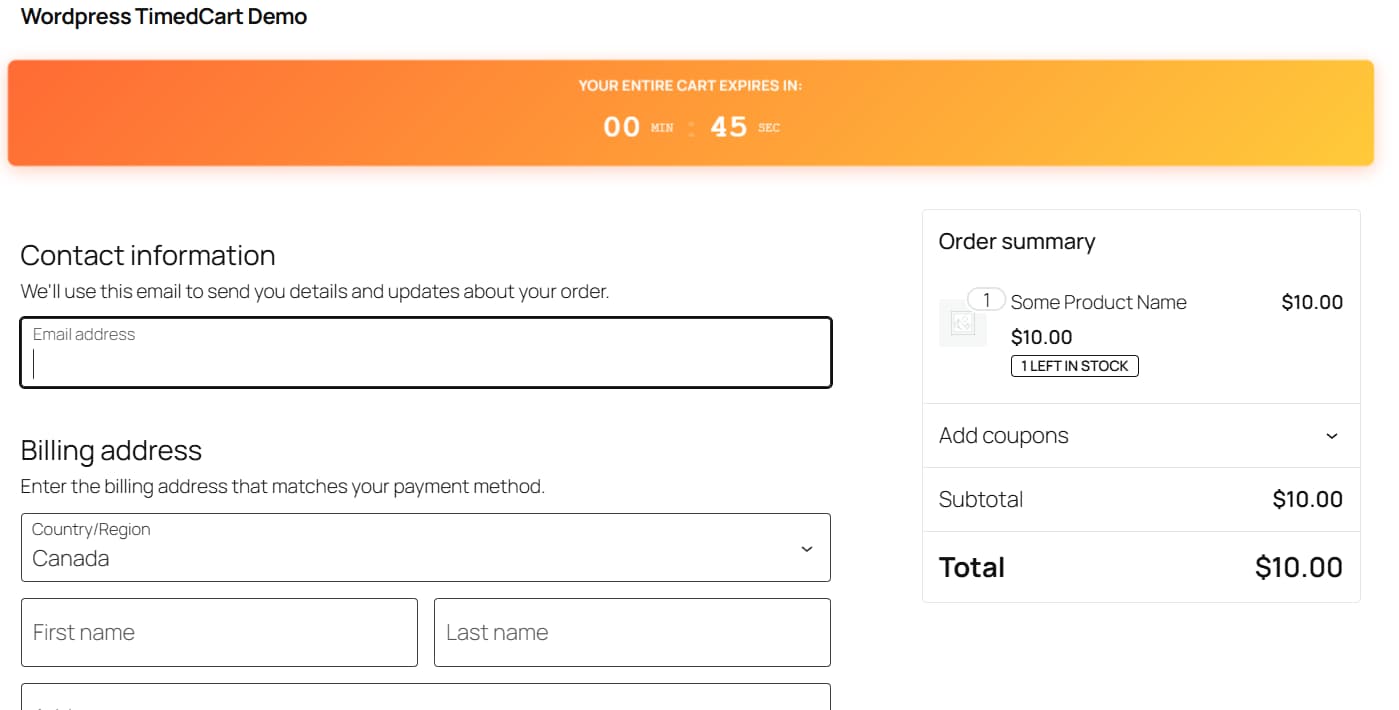
Task: Click the orange cart expiry banner
Action: pos(690,111)
